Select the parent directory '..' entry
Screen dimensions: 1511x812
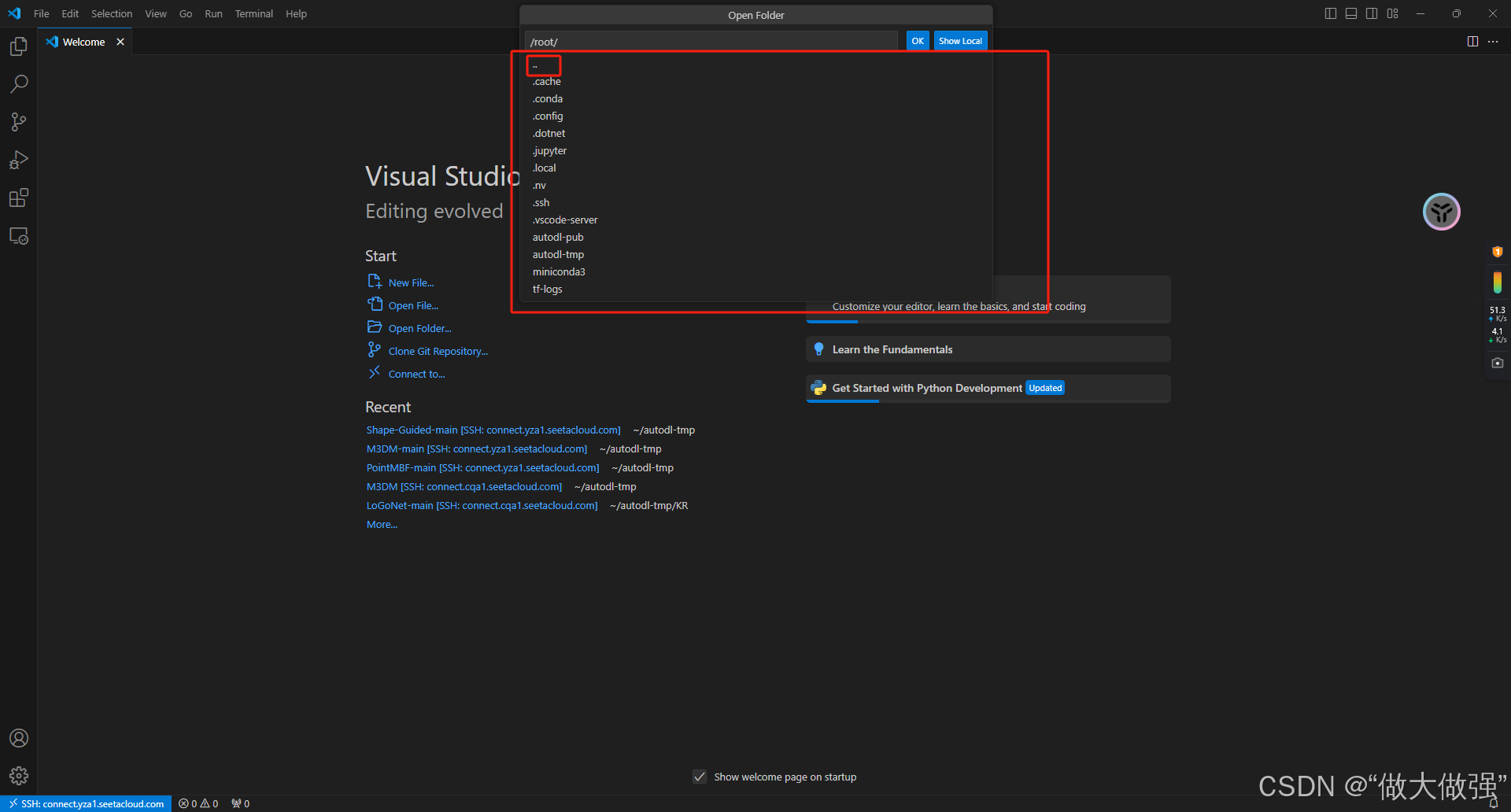[x=755, y=65]
